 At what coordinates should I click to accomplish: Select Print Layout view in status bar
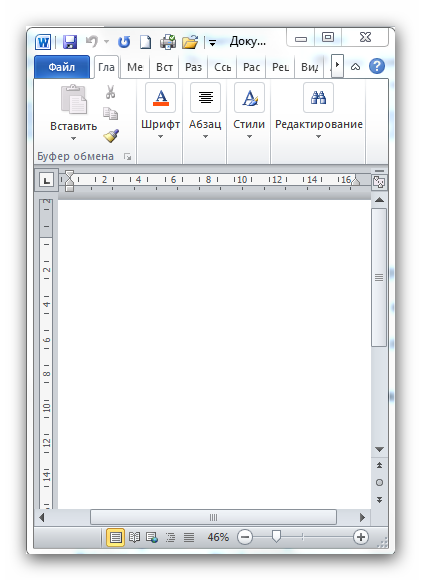tap(115, 537)
